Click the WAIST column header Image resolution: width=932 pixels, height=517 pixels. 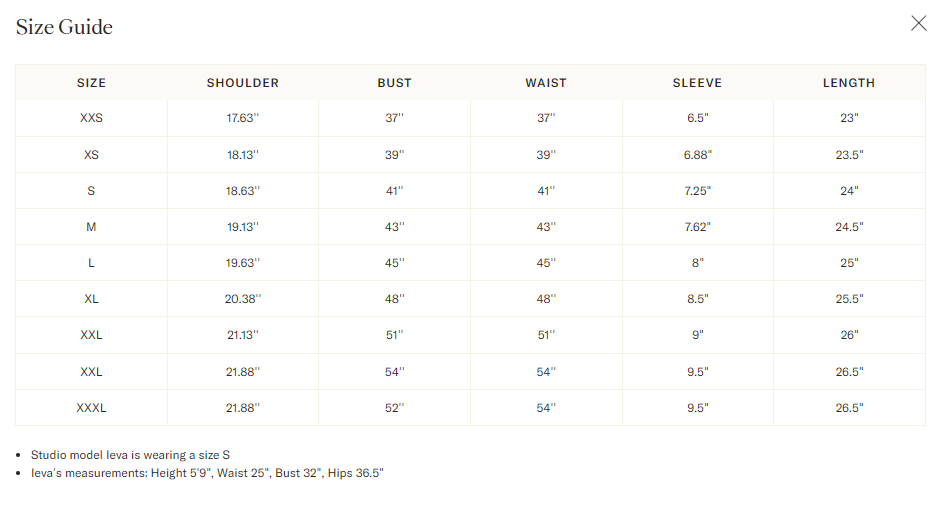click(546, 83)
